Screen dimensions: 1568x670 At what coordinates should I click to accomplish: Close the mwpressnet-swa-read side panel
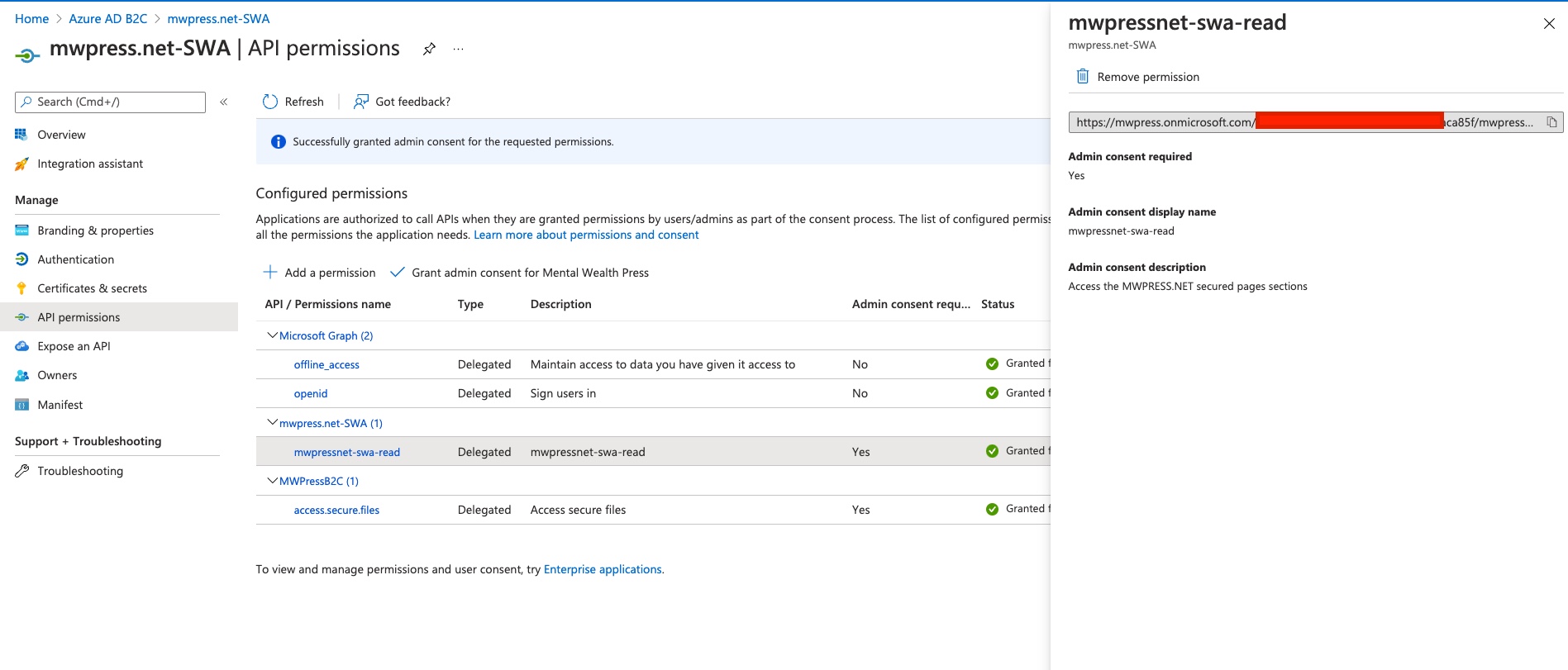point(1549,24)
